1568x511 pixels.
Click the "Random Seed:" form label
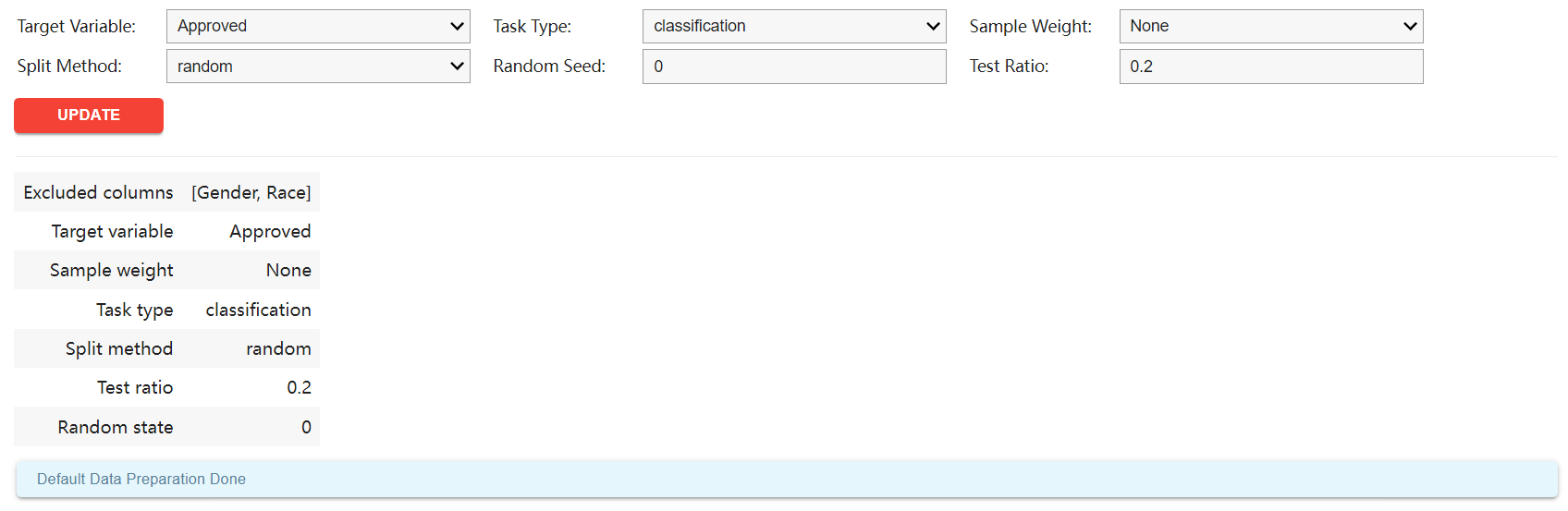[549, 67]
